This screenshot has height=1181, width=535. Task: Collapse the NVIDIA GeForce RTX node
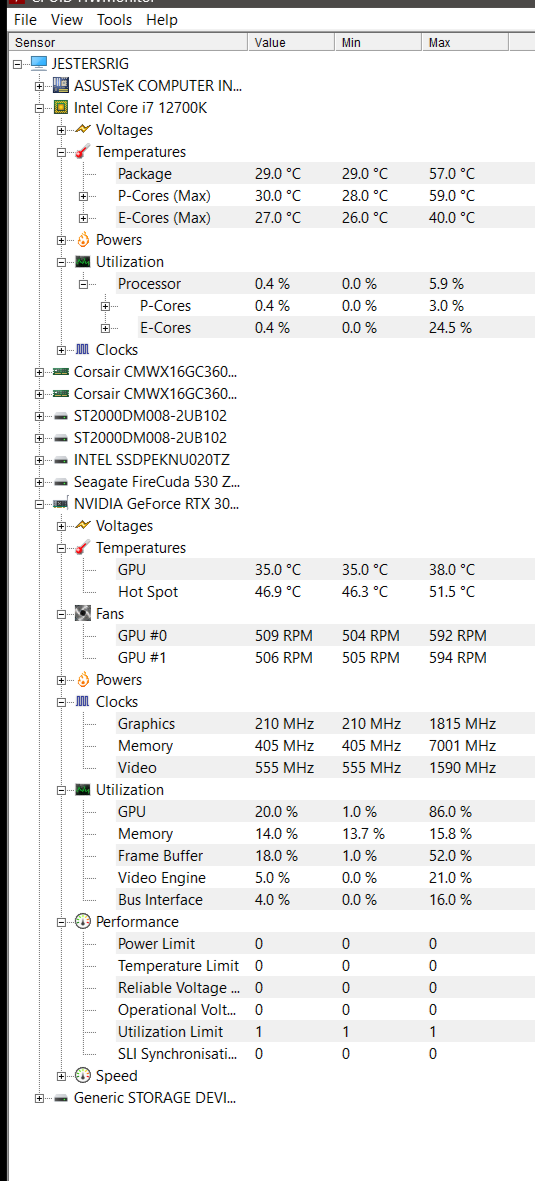(40, 504)
